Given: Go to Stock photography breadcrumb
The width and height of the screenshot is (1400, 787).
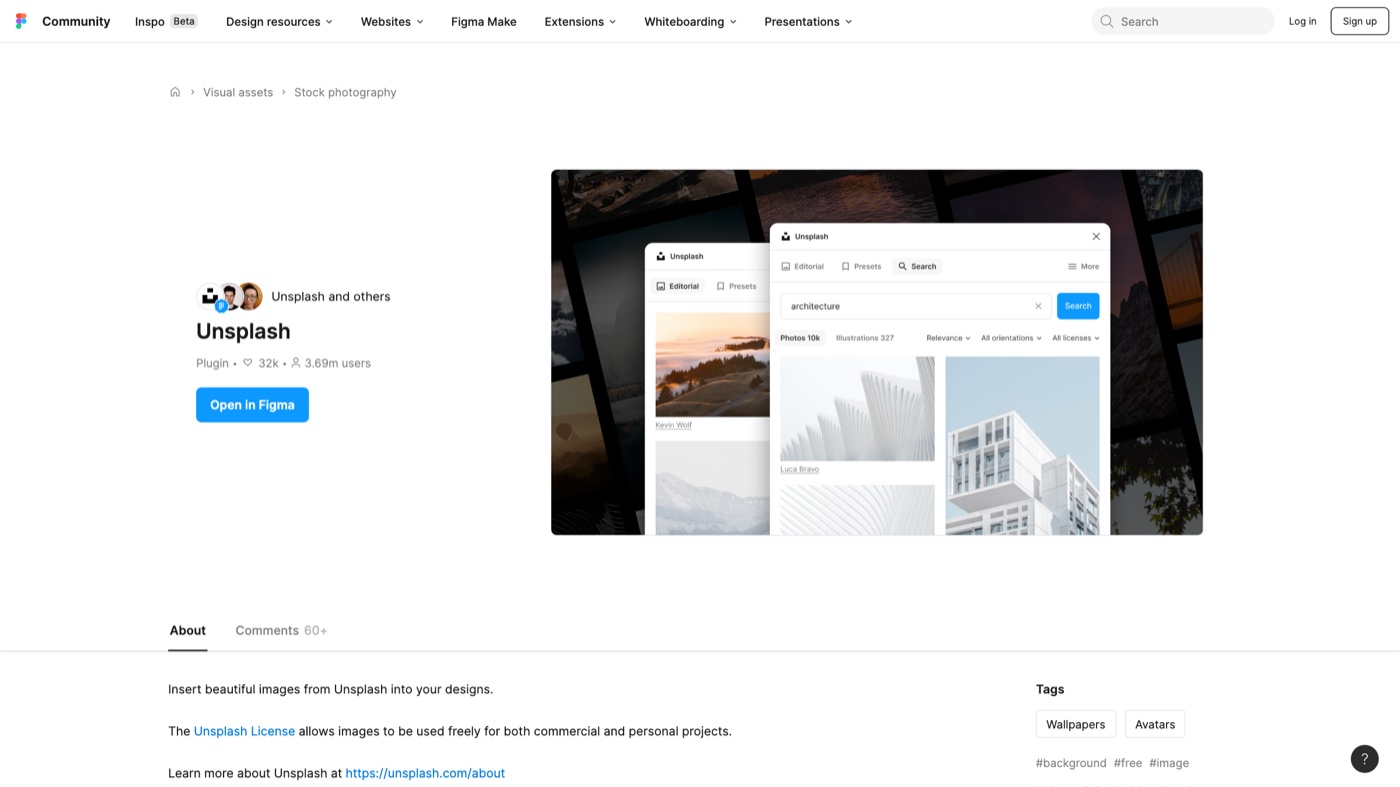Looking at the screenshot, I should [x=345, y=92].
